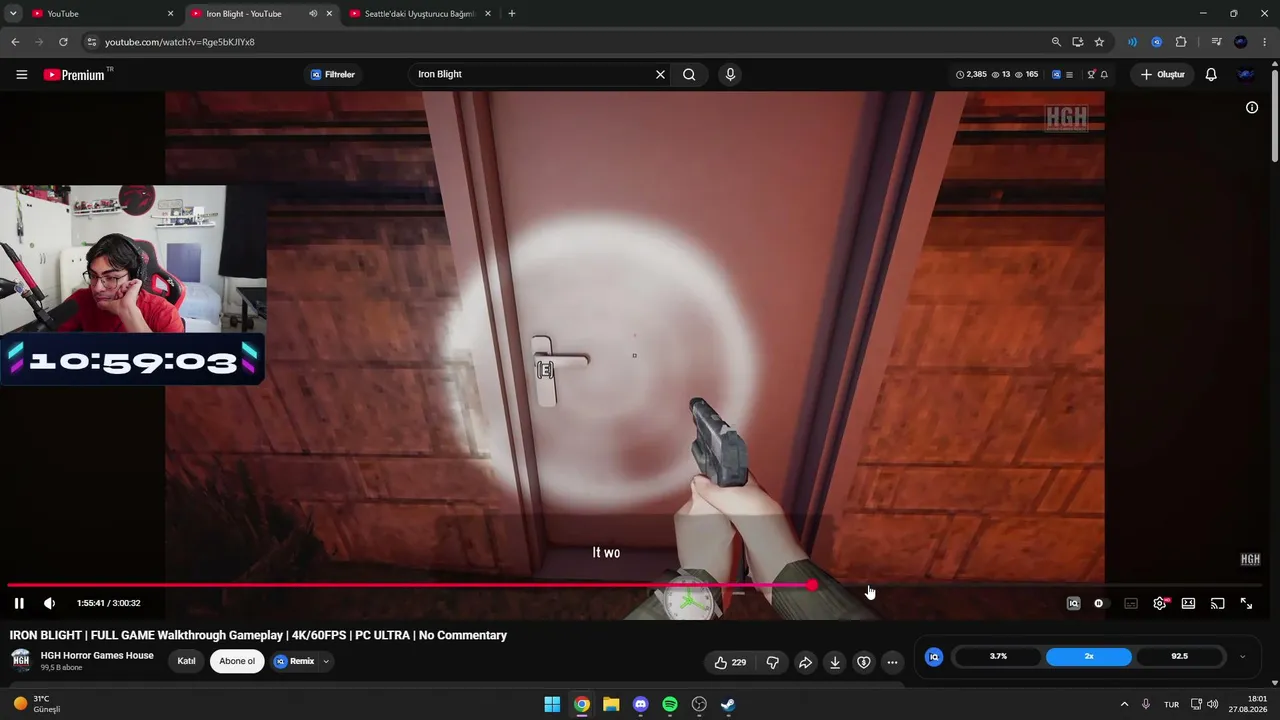Open the Windows Start menu
The height and width of the screenshot is (720, 1280).
tap(552, 704)
